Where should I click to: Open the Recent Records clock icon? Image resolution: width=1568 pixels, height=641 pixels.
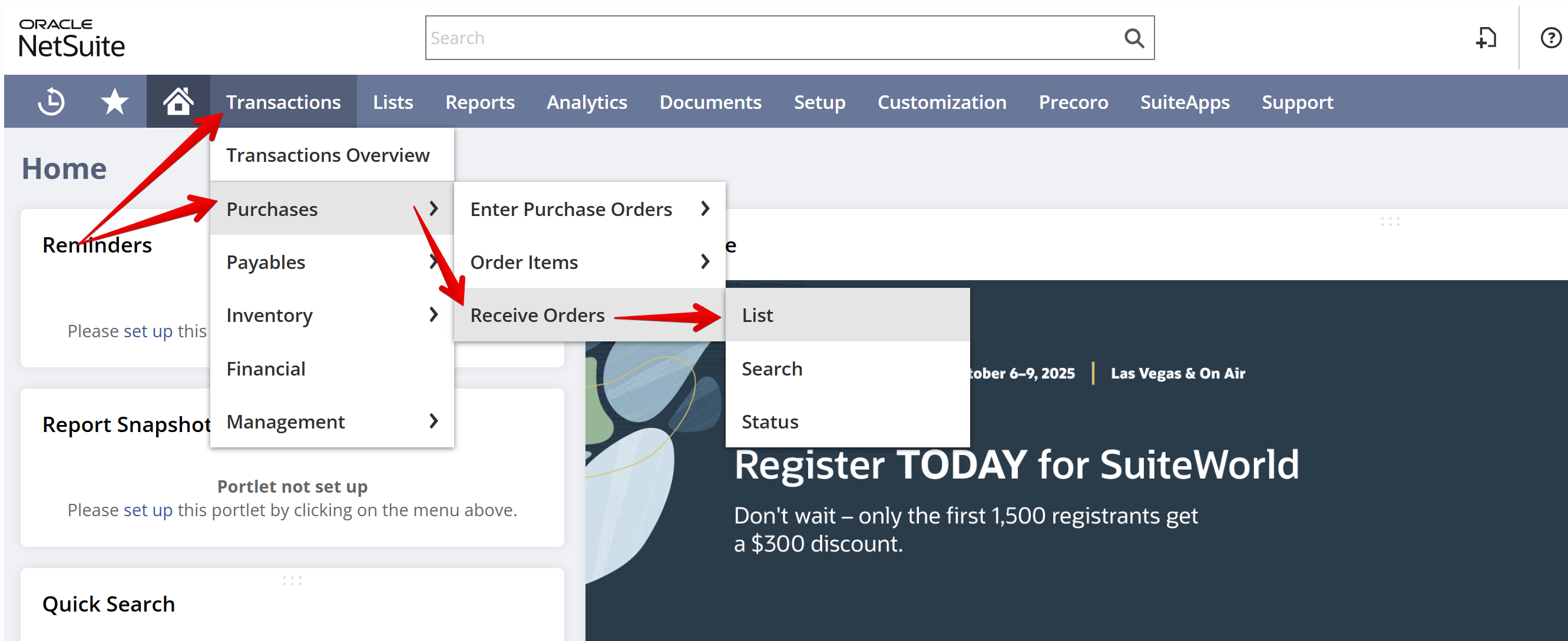[51, 102]
